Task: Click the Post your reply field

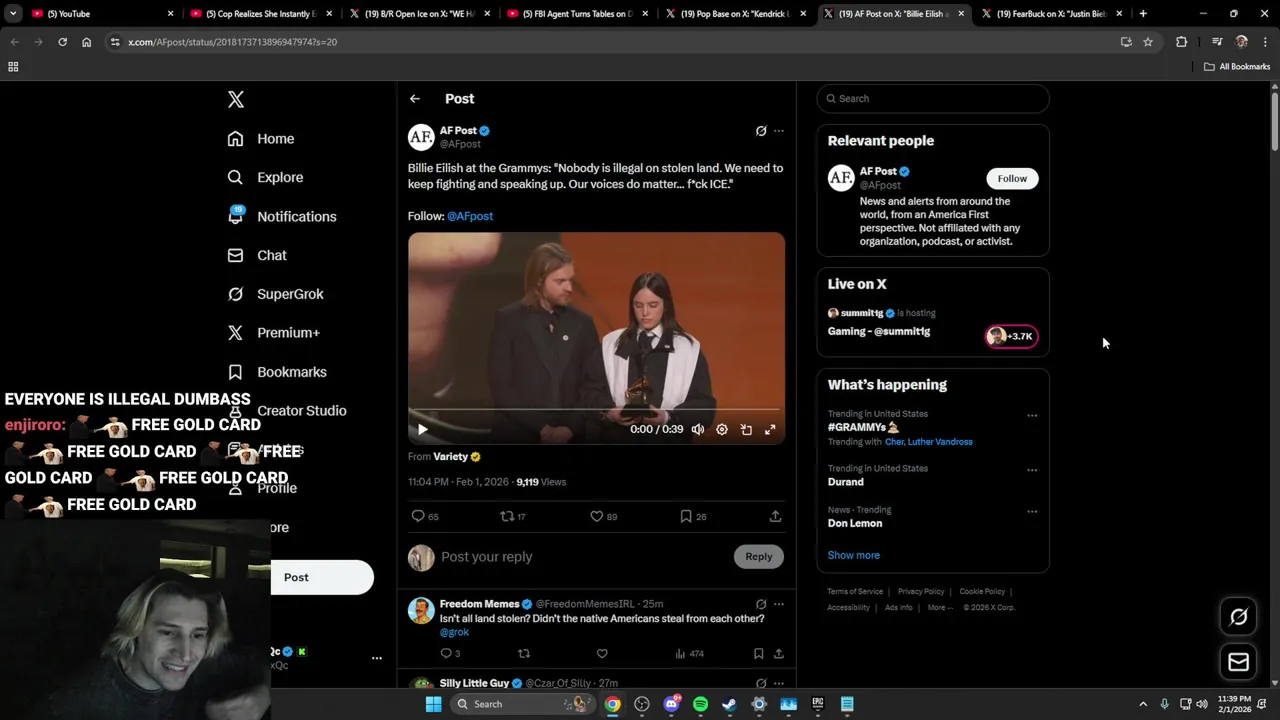Action: point(584,557)
